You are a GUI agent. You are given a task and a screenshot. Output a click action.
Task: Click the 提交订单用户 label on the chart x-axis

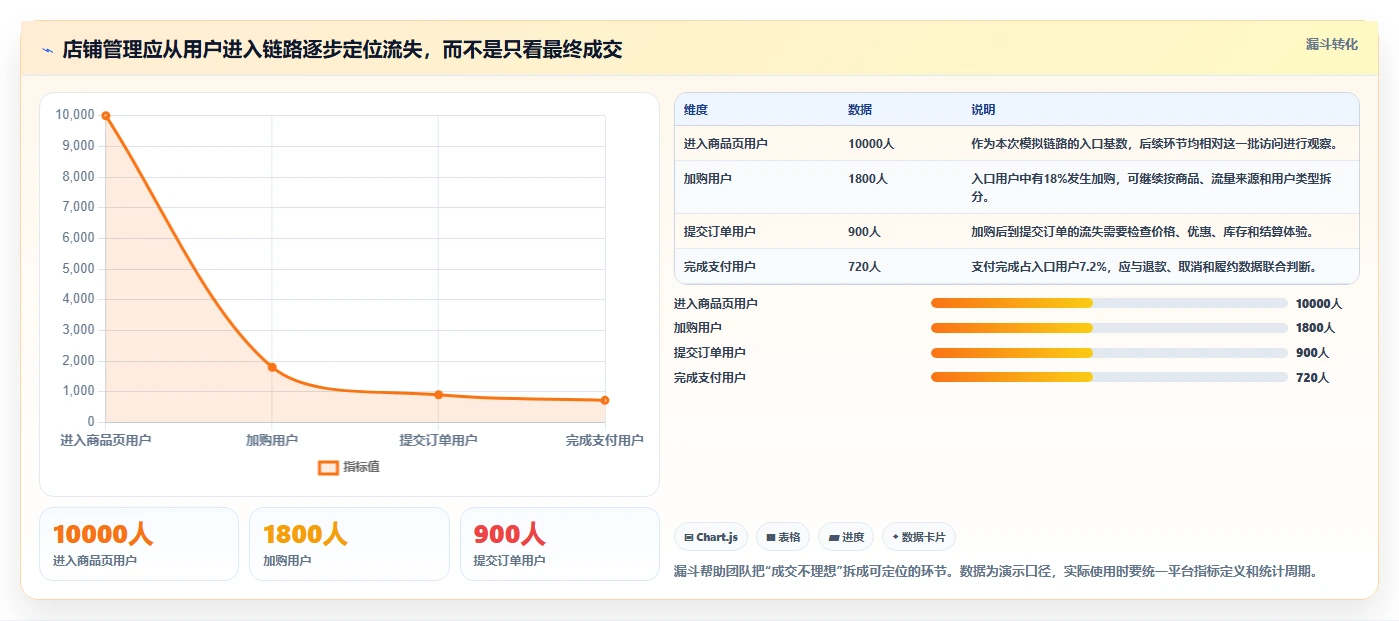coord(438,440)
